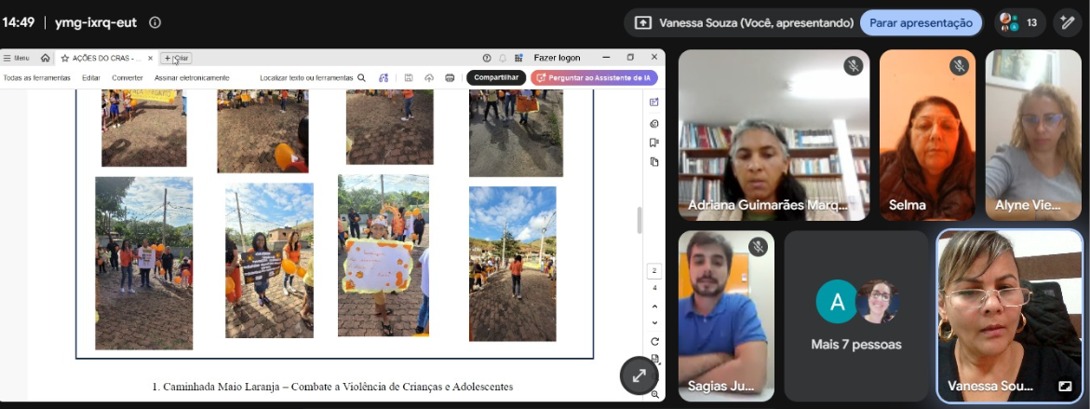Click the search magnifier icon
The width and height of the screenshot is (1090, 409).
tap(361, 78)
